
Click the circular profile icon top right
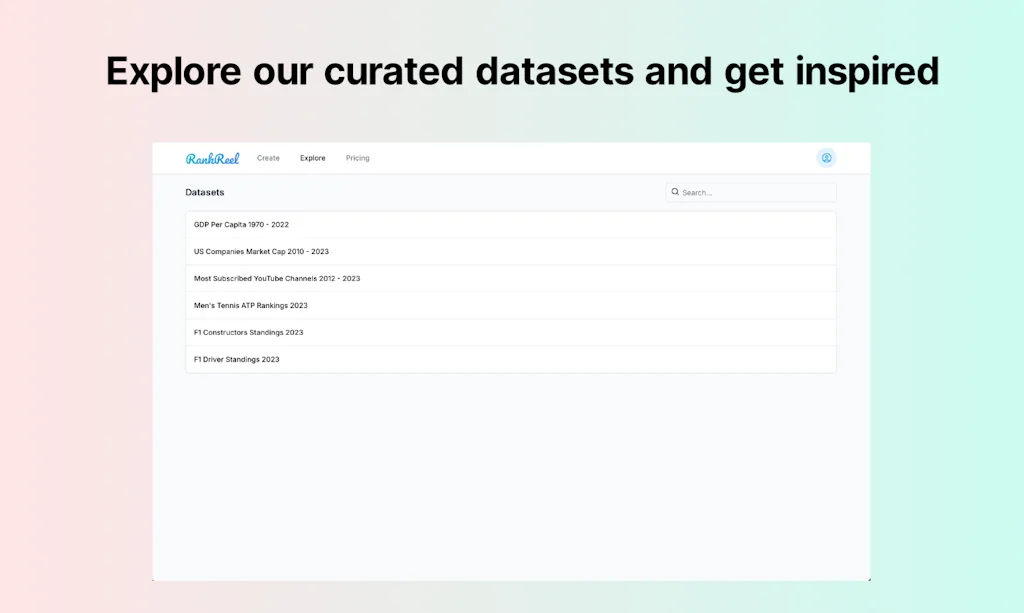pos(826,157)
